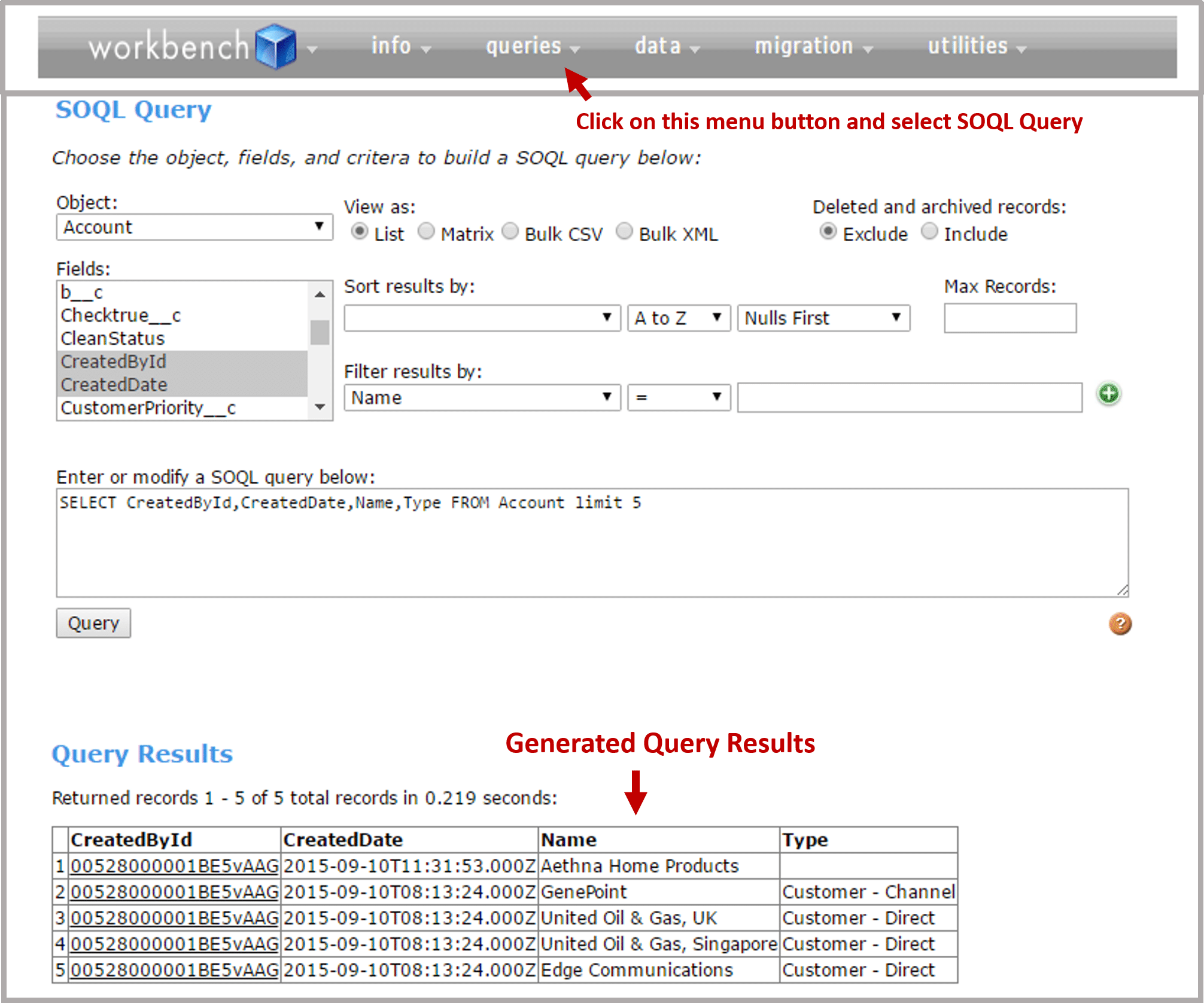Screen dimensions: 1204x1003
Task: Open CreatedById link in row 3
Action: click(175, 918)
